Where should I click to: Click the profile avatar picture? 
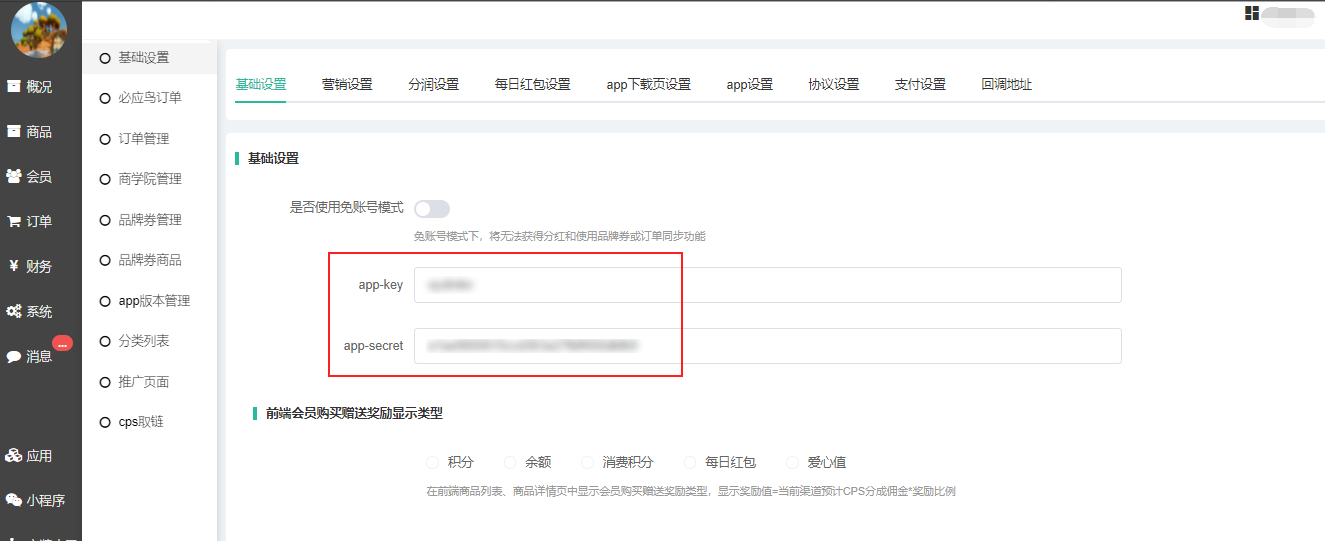pos(39,30)
